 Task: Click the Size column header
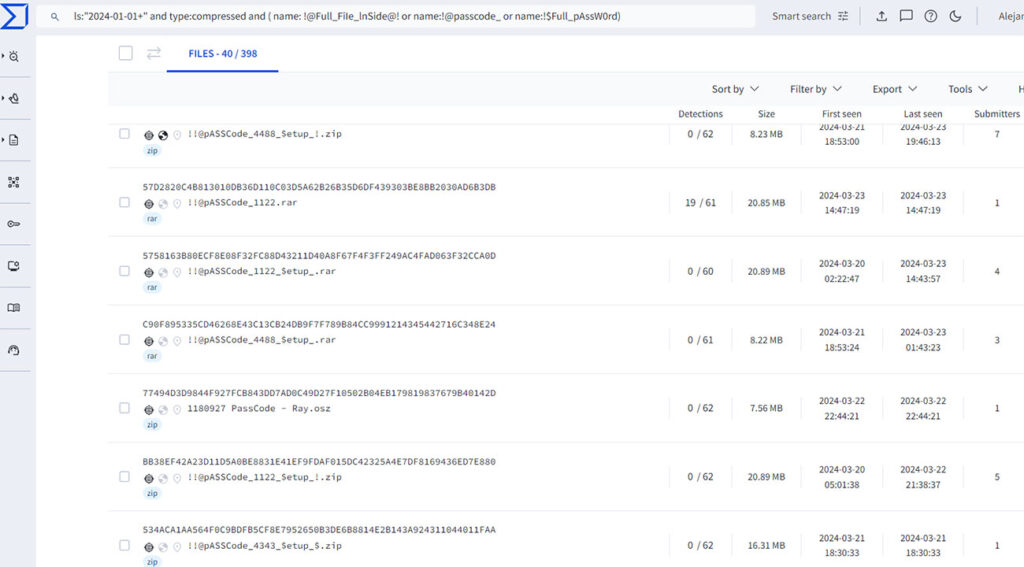pyautogui.click(x=766, y=114)
